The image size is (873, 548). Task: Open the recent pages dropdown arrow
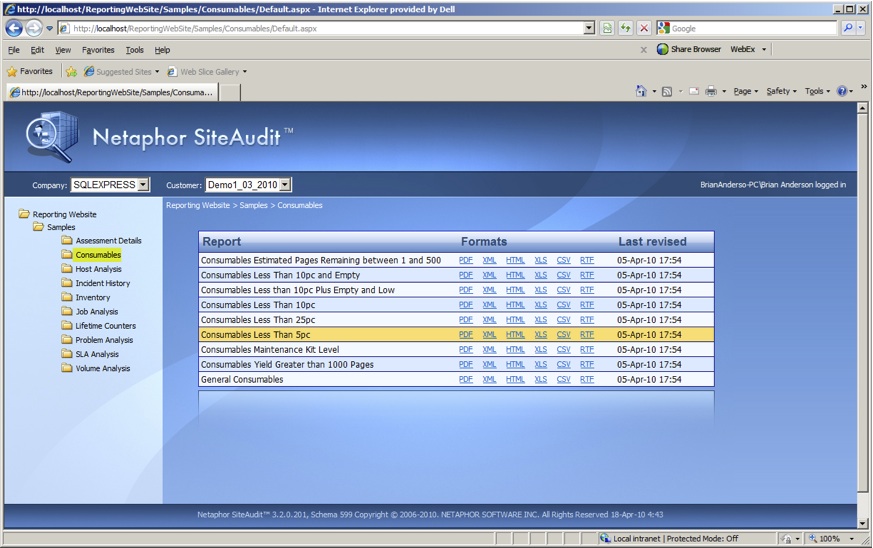[50, 28]
